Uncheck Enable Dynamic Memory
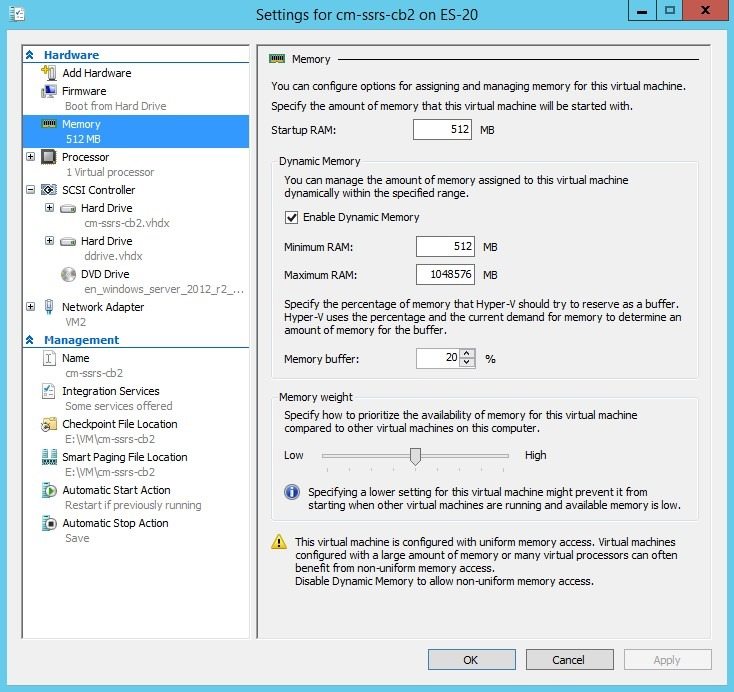This screenshot has height=692, width=734. click(291, 217)
